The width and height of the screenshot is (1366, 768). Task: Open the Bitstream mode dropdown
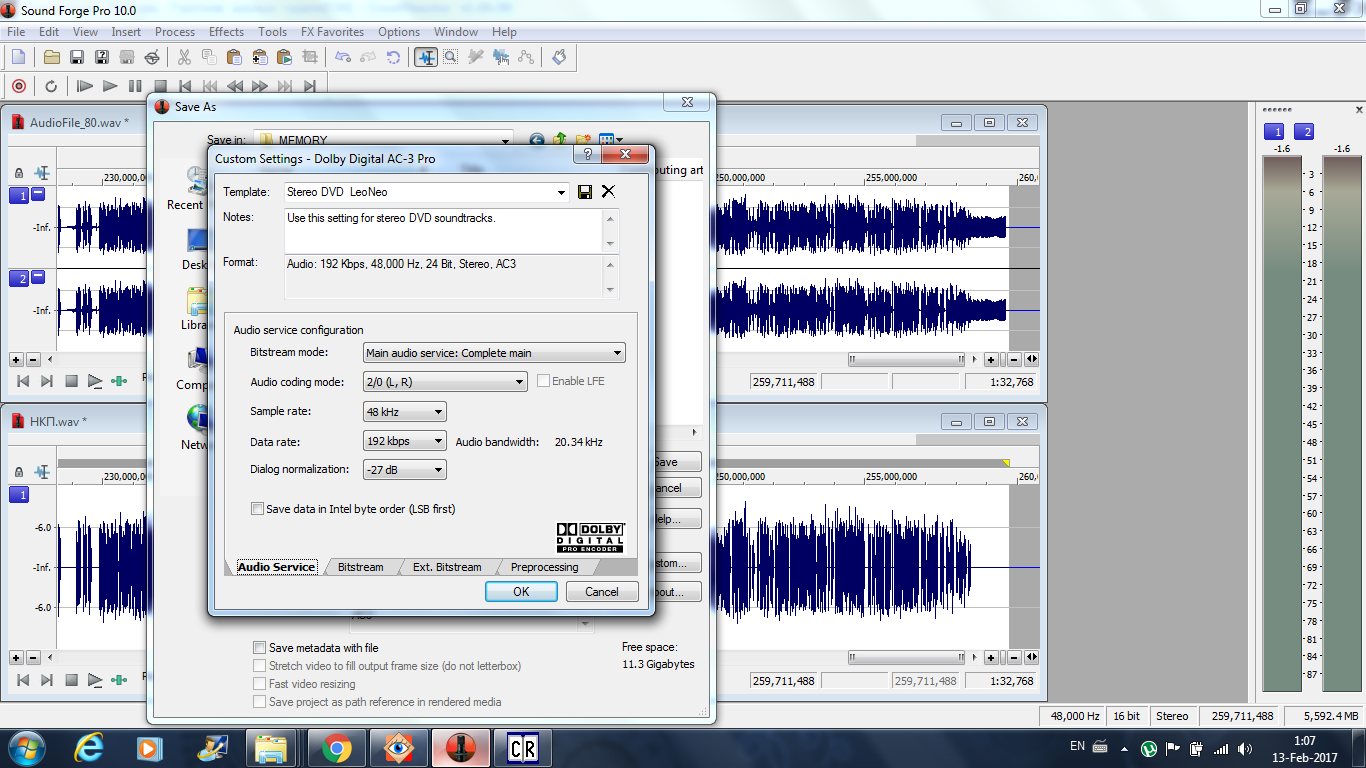618,353
